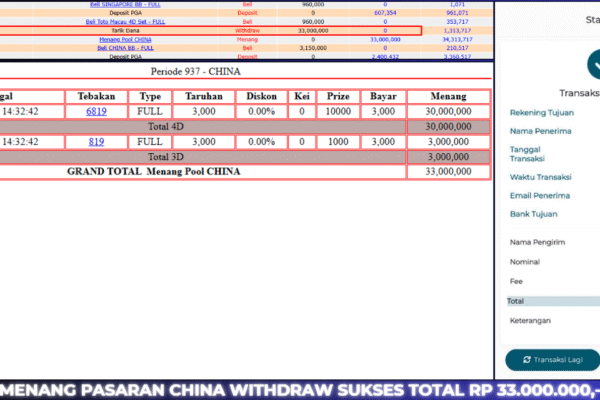Click the 353,717 balance value
Screen dimensions: 600x400
(x=457, y=22)
